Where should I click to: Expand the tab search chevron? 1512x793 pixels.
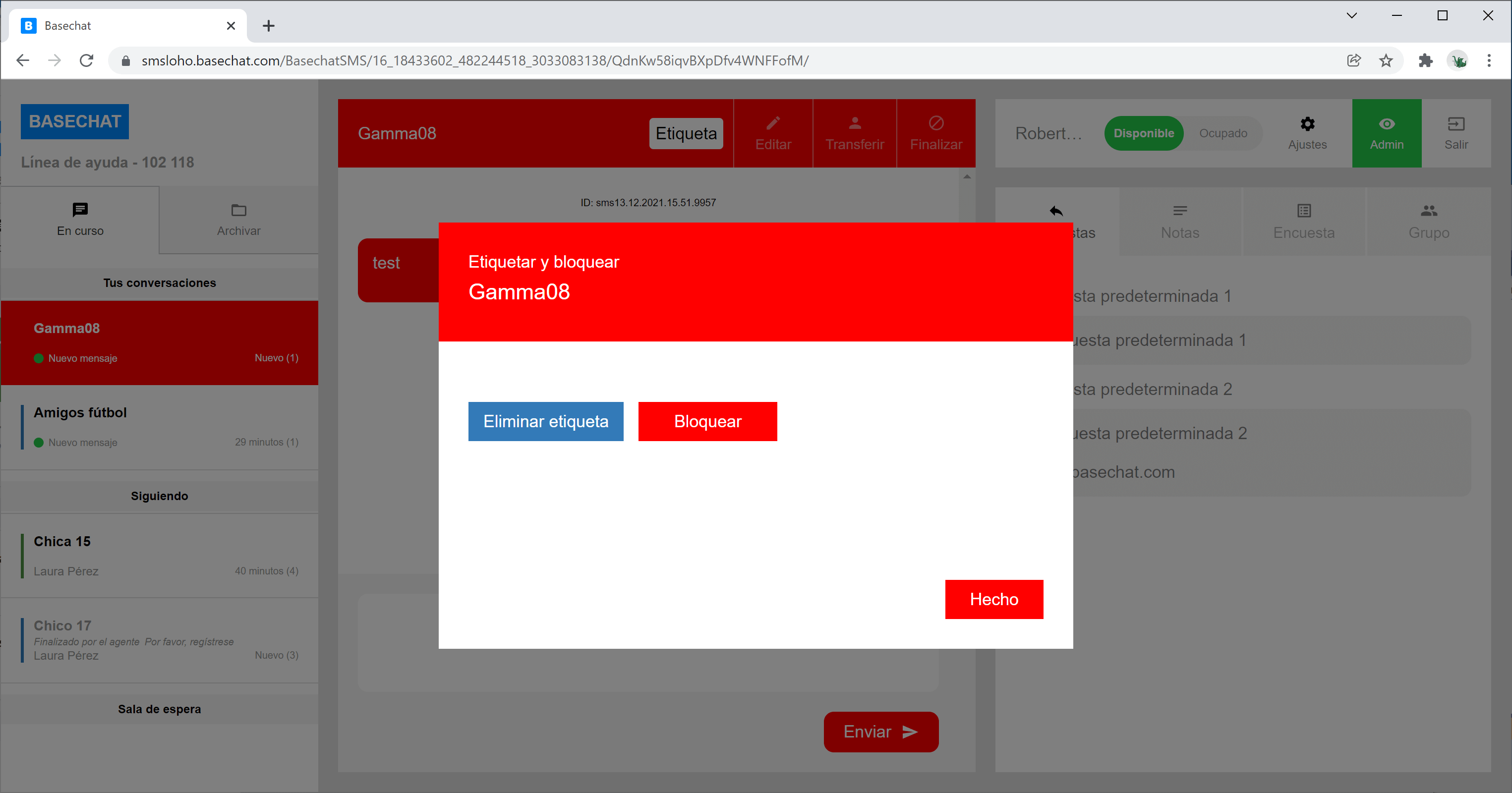coord(1351,16)
